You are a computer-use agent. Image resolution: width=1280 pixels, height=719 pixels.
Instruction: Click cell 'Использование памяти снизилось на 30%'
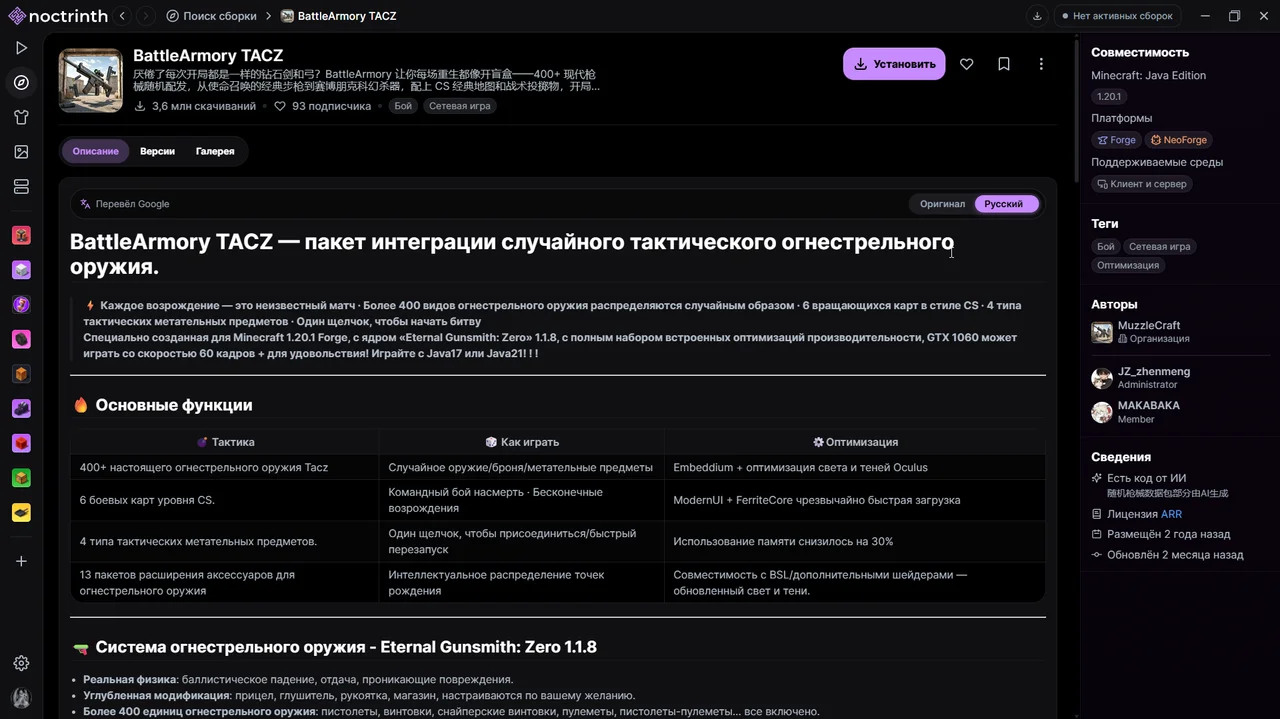855,541
